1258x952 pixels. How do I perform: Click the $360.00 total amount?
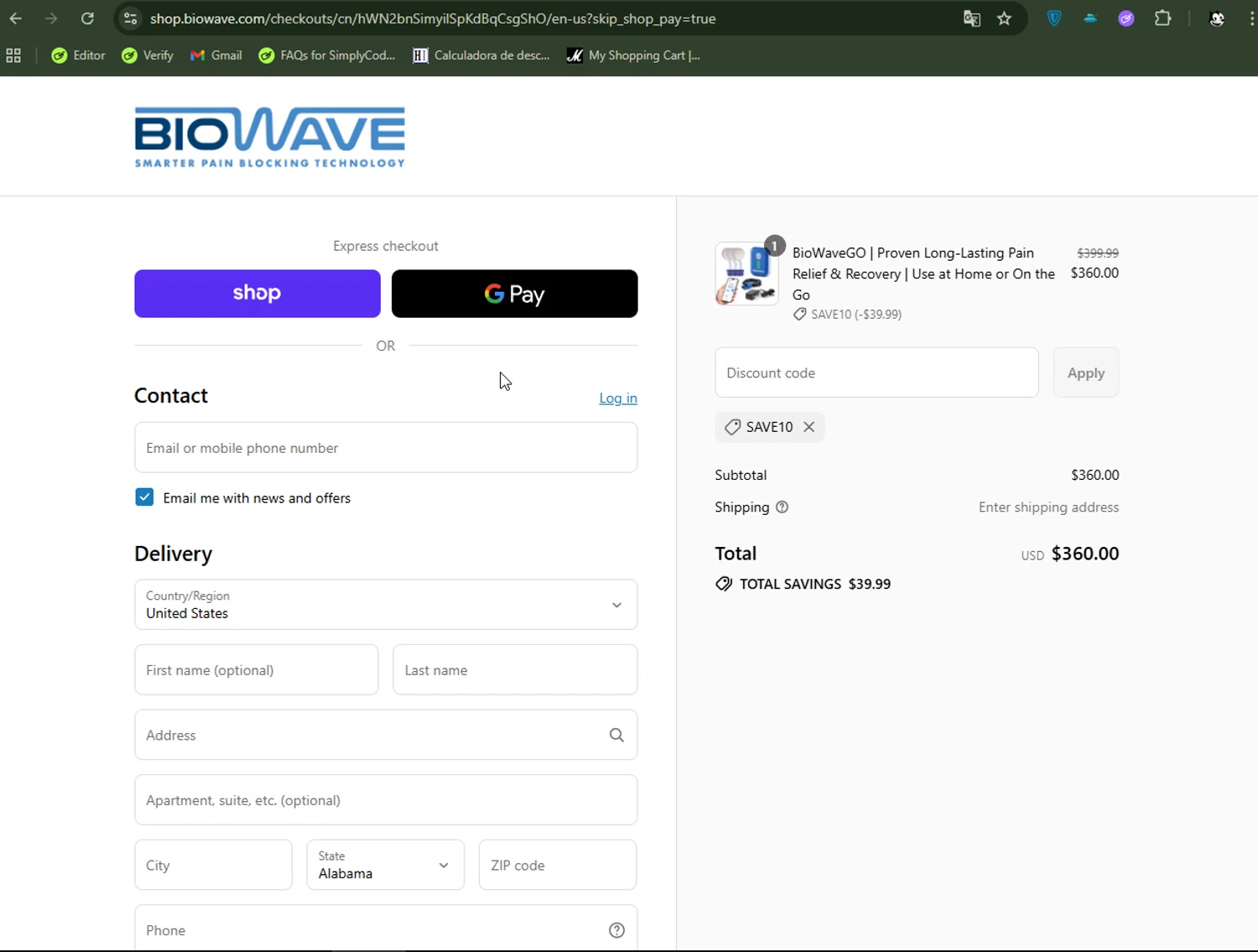1084,554
